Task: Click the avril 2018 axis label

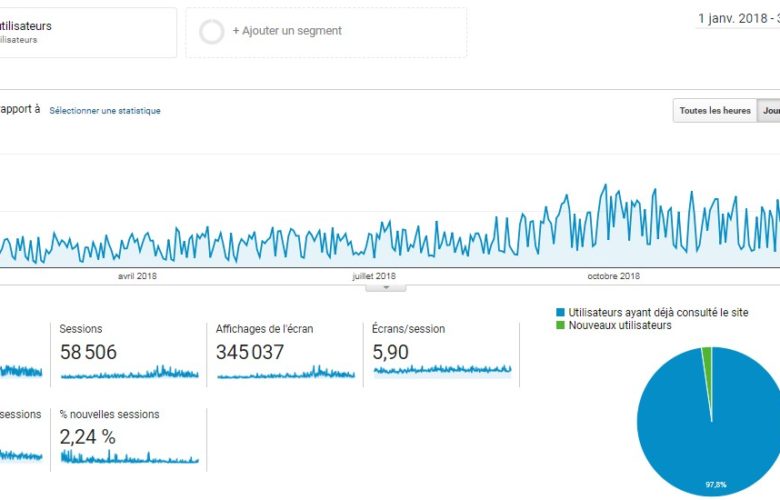Action: click(x=137, y=276)
